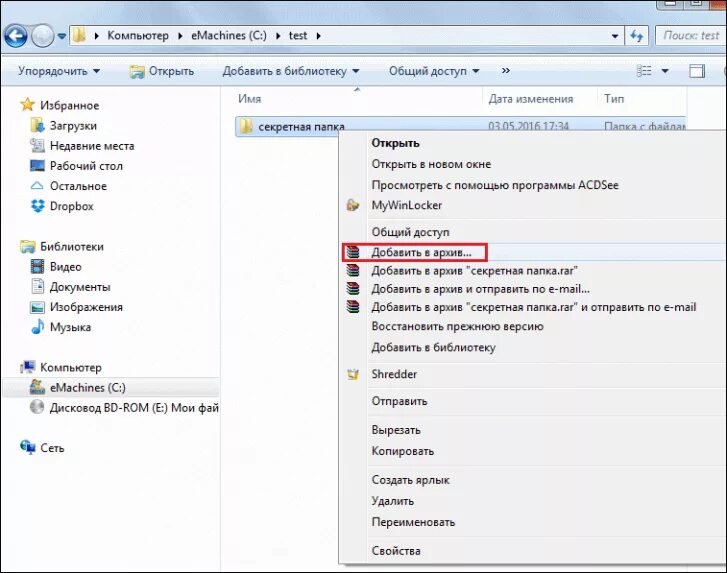Choose add "секретная папка.rar" and e-mail entry
Image resolution: width=727 pixels, height=573 pixels.
[534, 307]
